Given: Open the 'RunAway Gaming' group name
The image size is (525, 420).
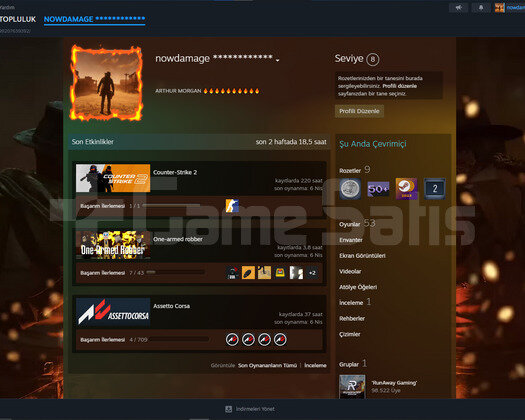Looking at the screenshot, I should click(394, 382).
